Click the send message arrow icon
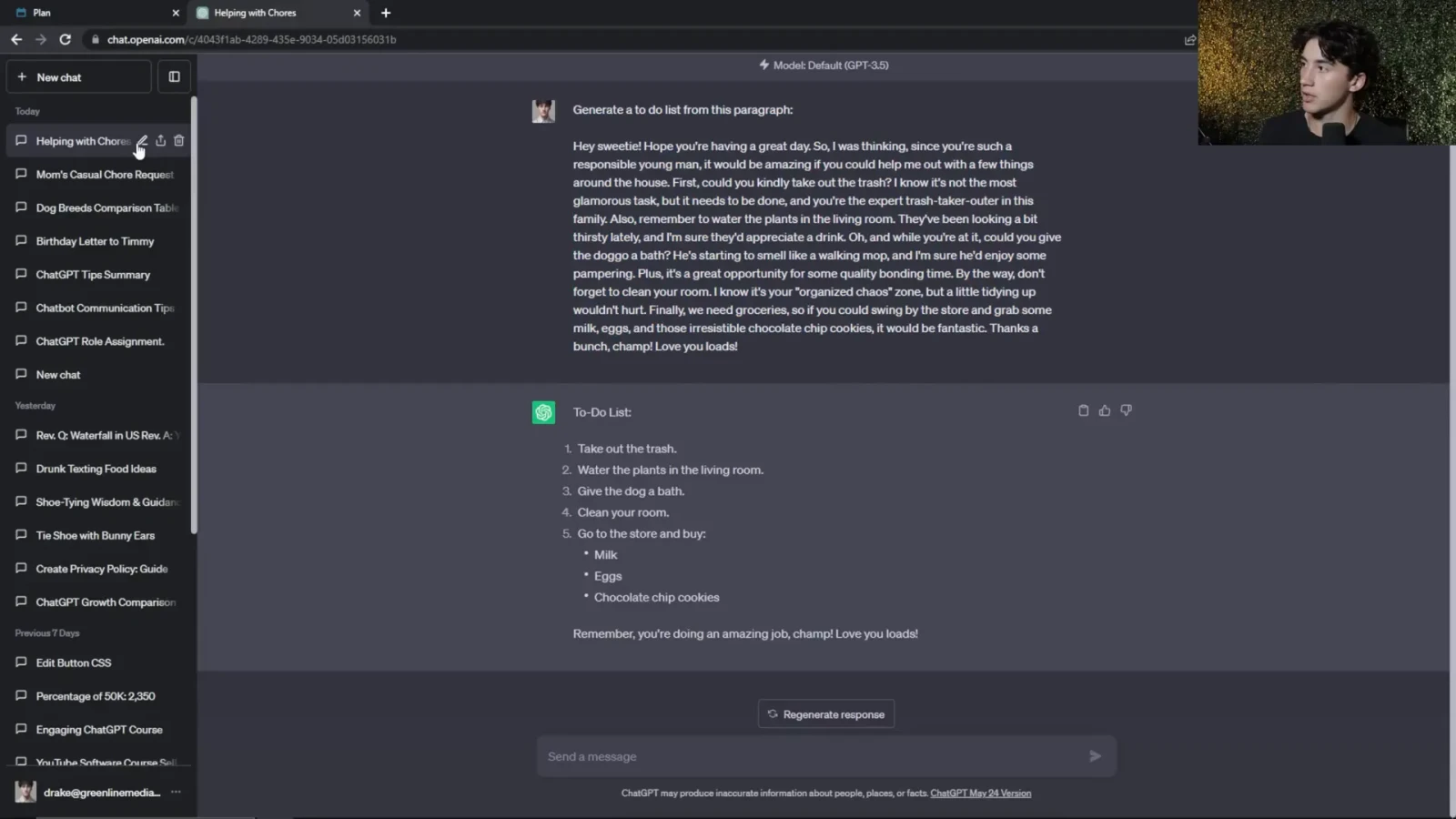Viewport: 1456px width, 819px height. point(1095,756)
